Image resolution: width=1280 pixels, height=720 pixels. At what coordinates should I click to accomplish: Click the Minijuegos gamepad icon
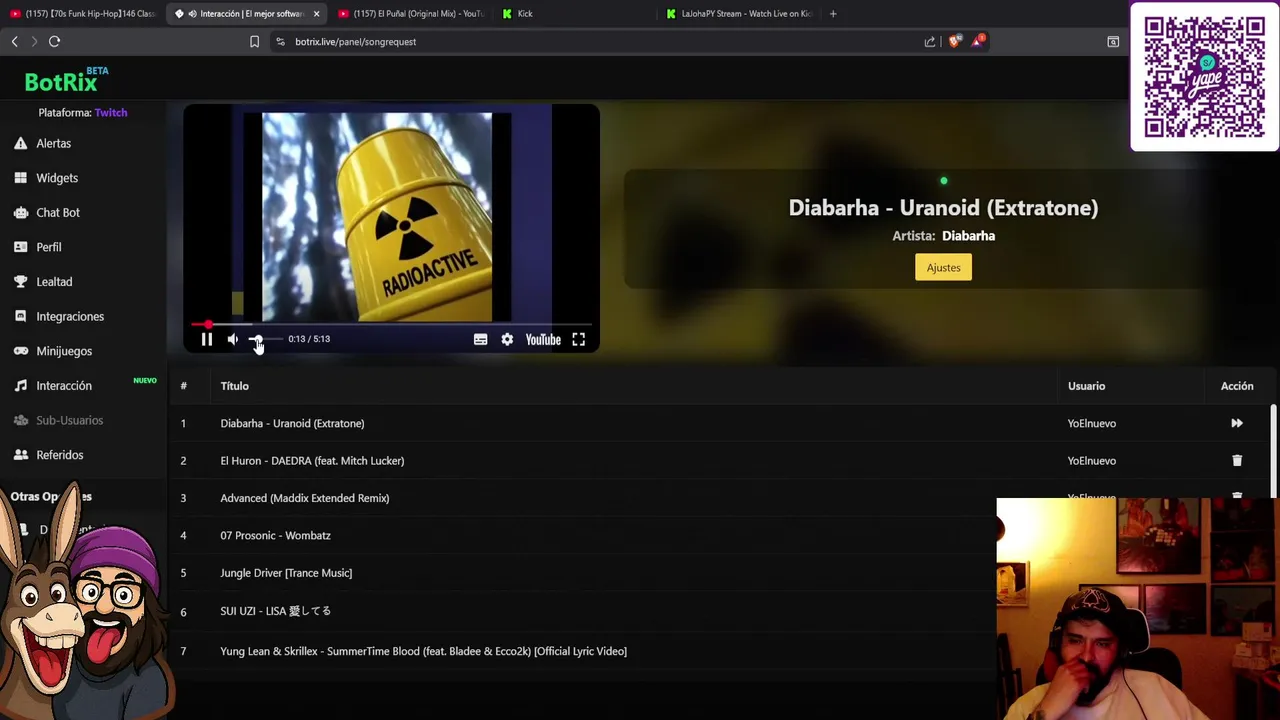point(20,351)
